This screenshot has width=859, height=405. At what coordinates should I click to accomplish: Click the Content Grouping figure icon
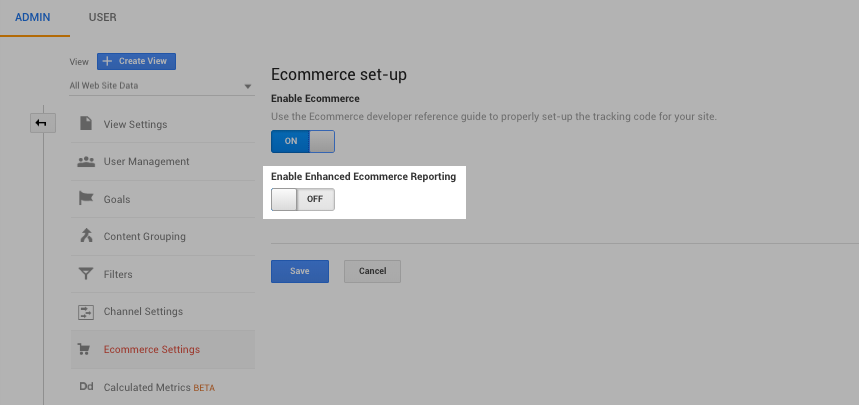86,236
